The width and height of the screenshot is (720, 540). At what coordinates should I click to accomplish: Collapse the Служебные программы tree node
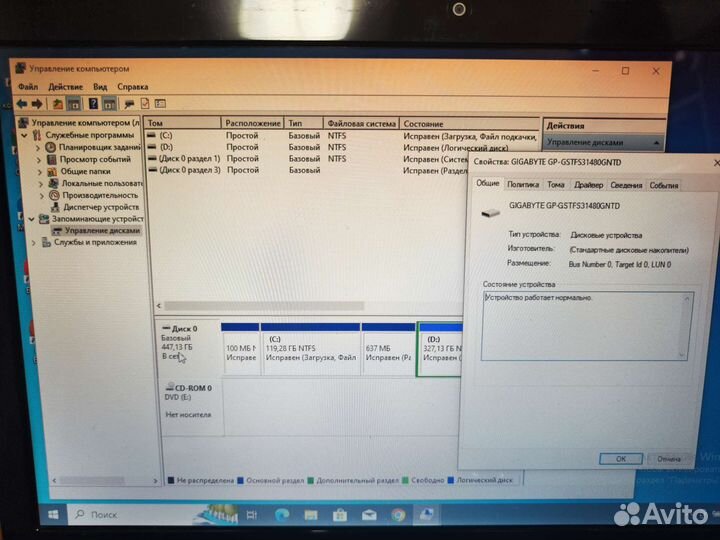point(25,136)
